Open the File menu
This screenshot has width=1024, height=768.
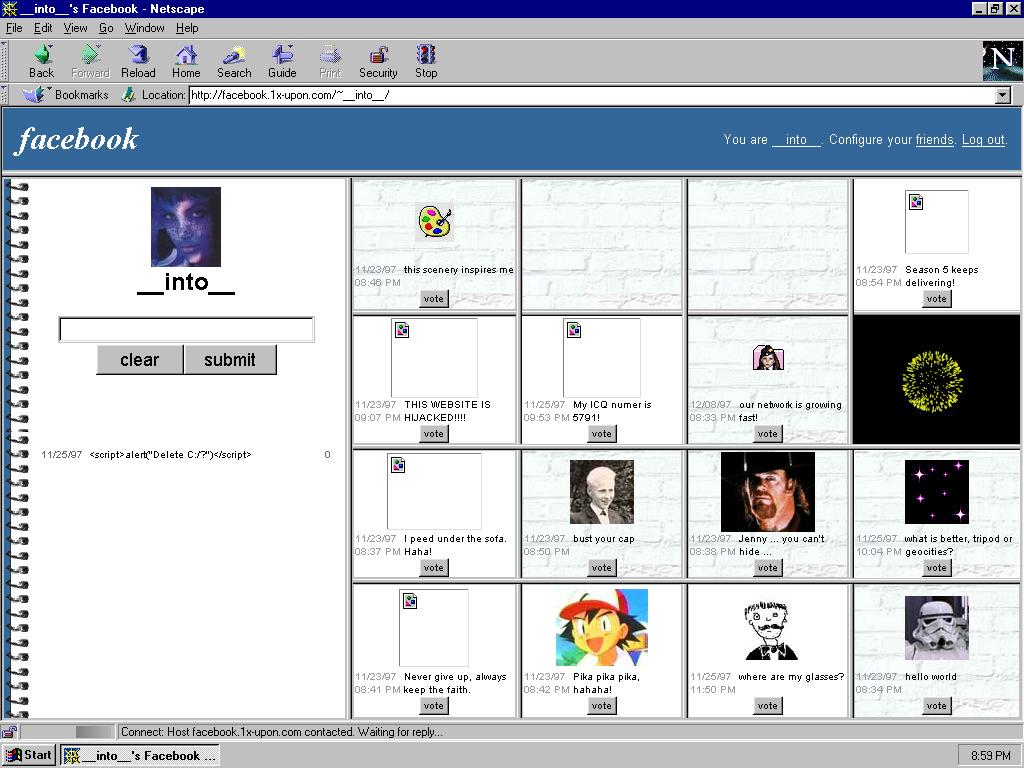point(14,28)
